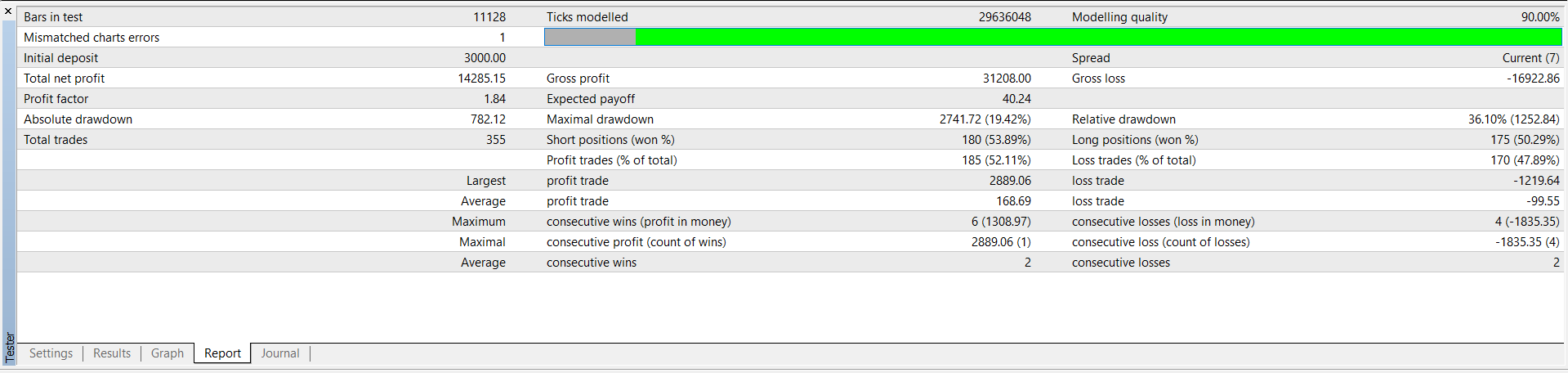The image size is (1568, 373).
Task: Select the Maximal drawdown value
Action: coord(985,119)
